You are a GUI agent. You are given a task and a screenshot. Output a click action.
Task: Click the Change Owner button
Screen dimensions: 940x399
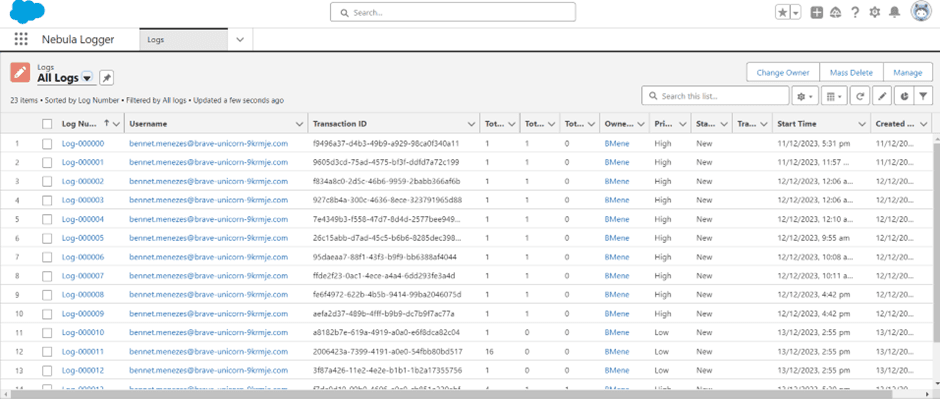pyautogui.click(x=782, y=72)
